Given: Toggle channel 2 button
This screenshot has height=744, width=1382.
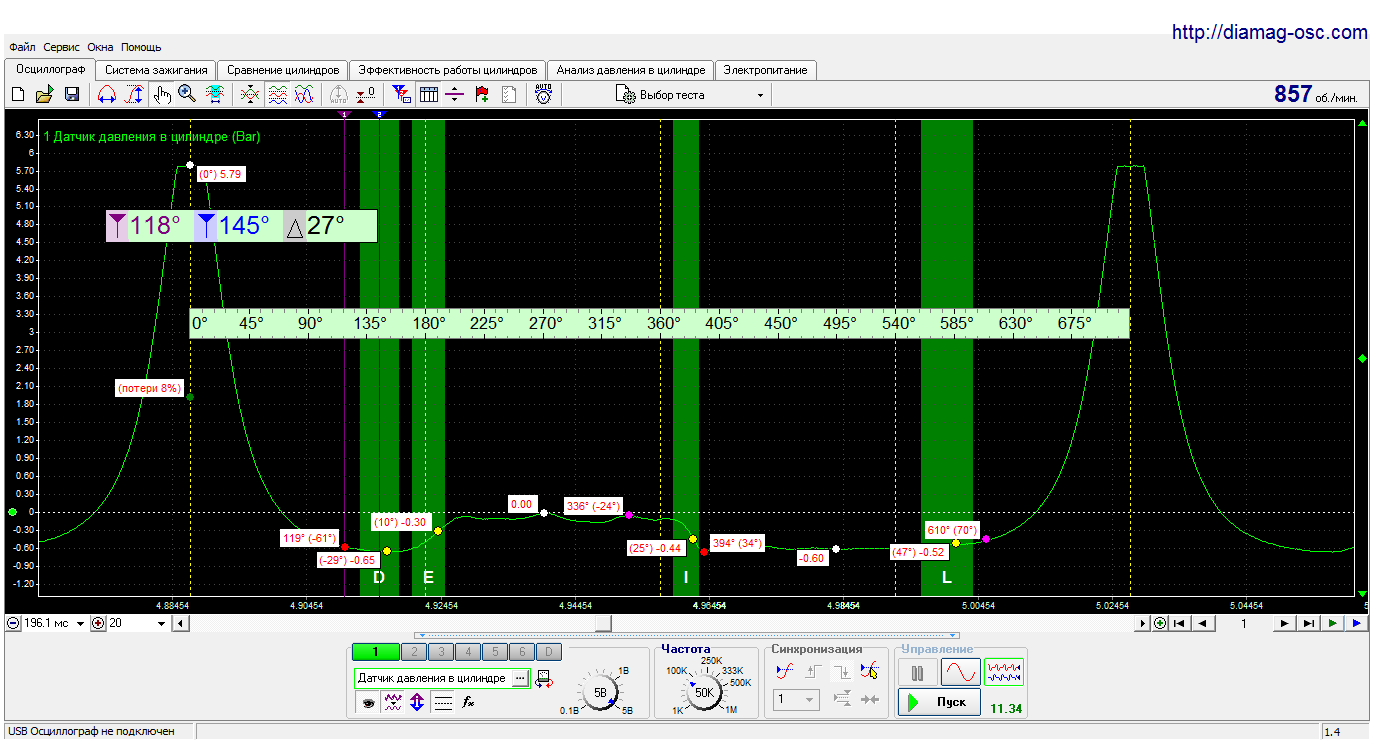Looking at the screenshot, I should (414, 652).
